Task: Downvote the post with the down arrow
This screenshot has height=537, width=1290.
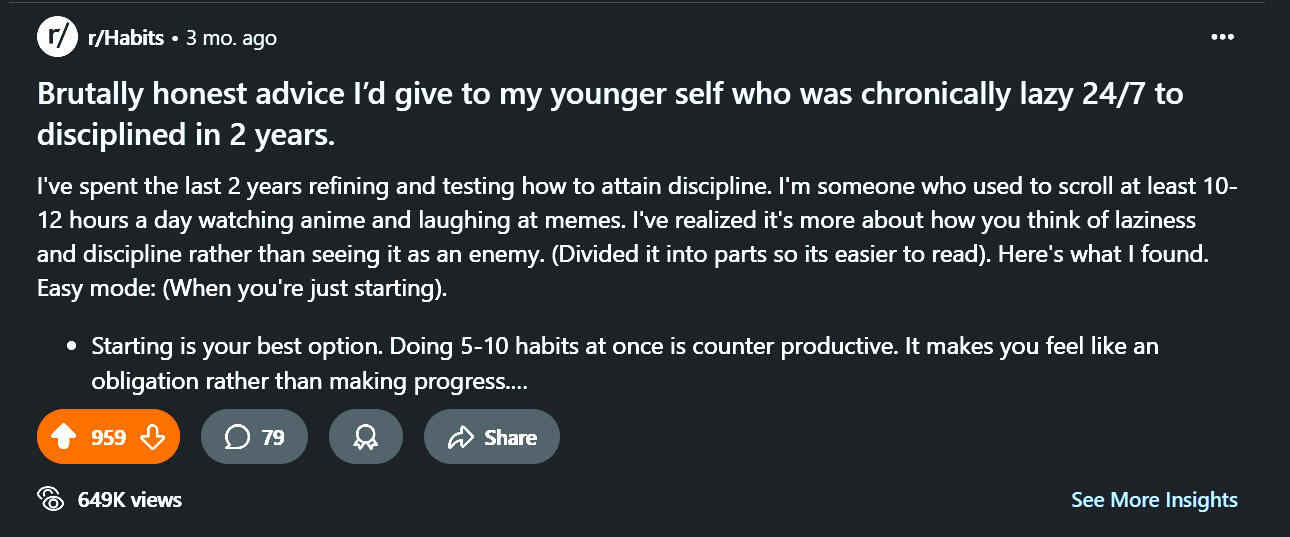Action: click(x=152, y=437)
